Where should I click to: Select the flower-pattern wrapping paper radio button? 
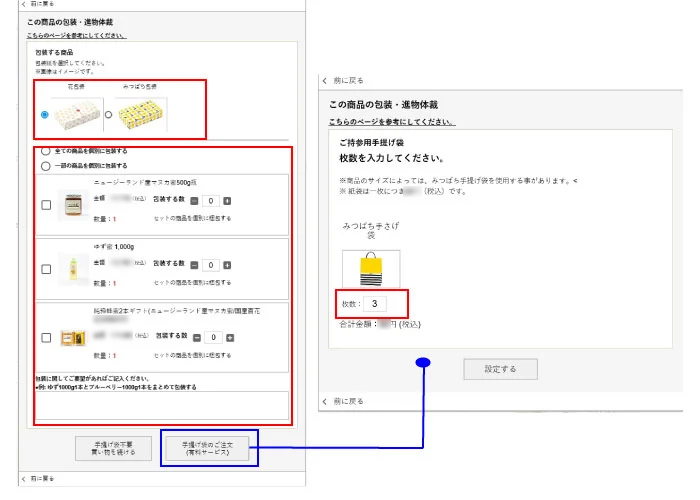click(44, 115)
